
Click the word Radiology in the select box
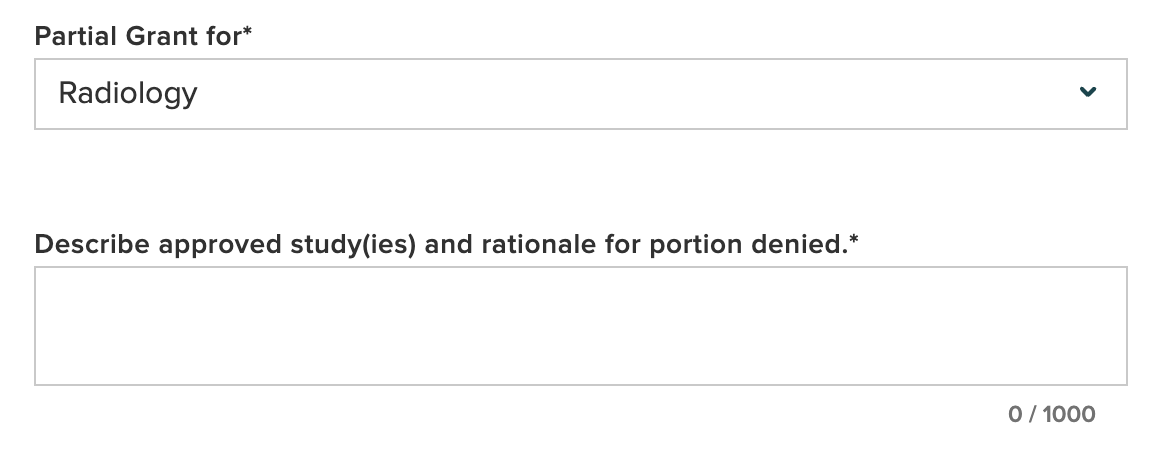click(128, 93)
